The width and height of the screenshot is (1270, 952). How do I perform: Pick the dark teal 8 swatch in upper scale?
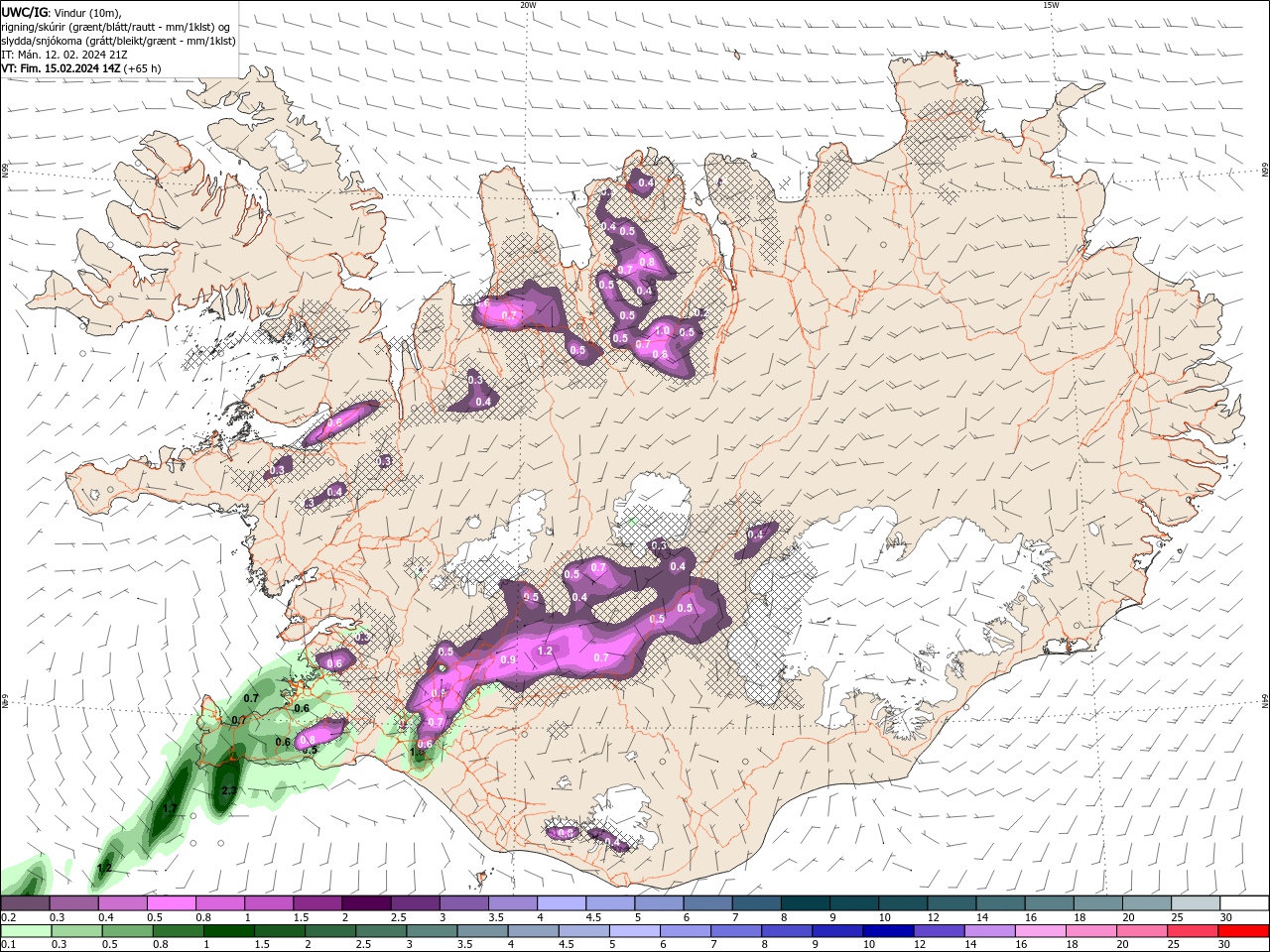tap(806, 903)
